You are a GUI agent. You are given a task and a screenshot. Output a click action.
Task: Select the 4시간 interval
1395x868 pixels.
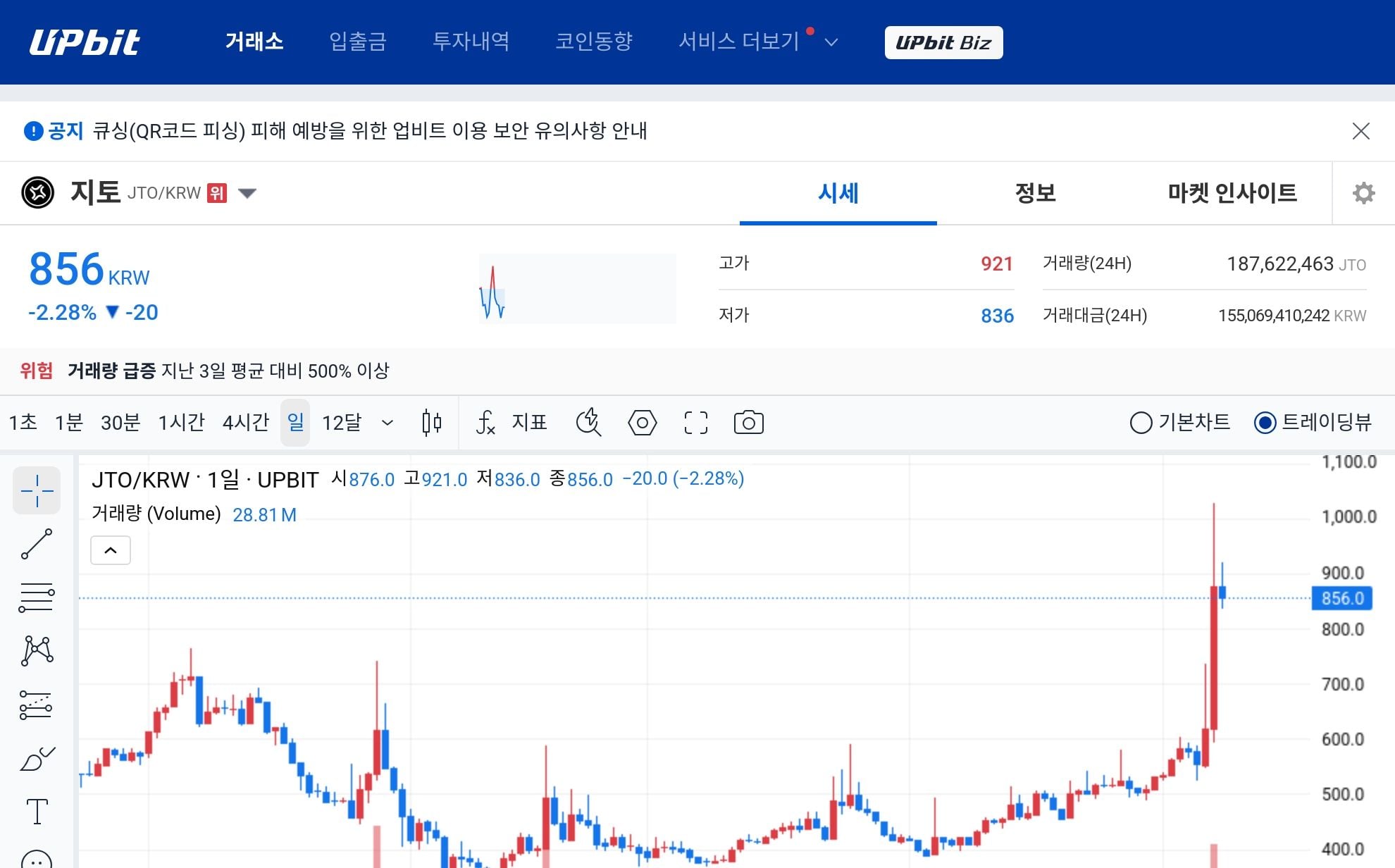(x=246, y=422)
